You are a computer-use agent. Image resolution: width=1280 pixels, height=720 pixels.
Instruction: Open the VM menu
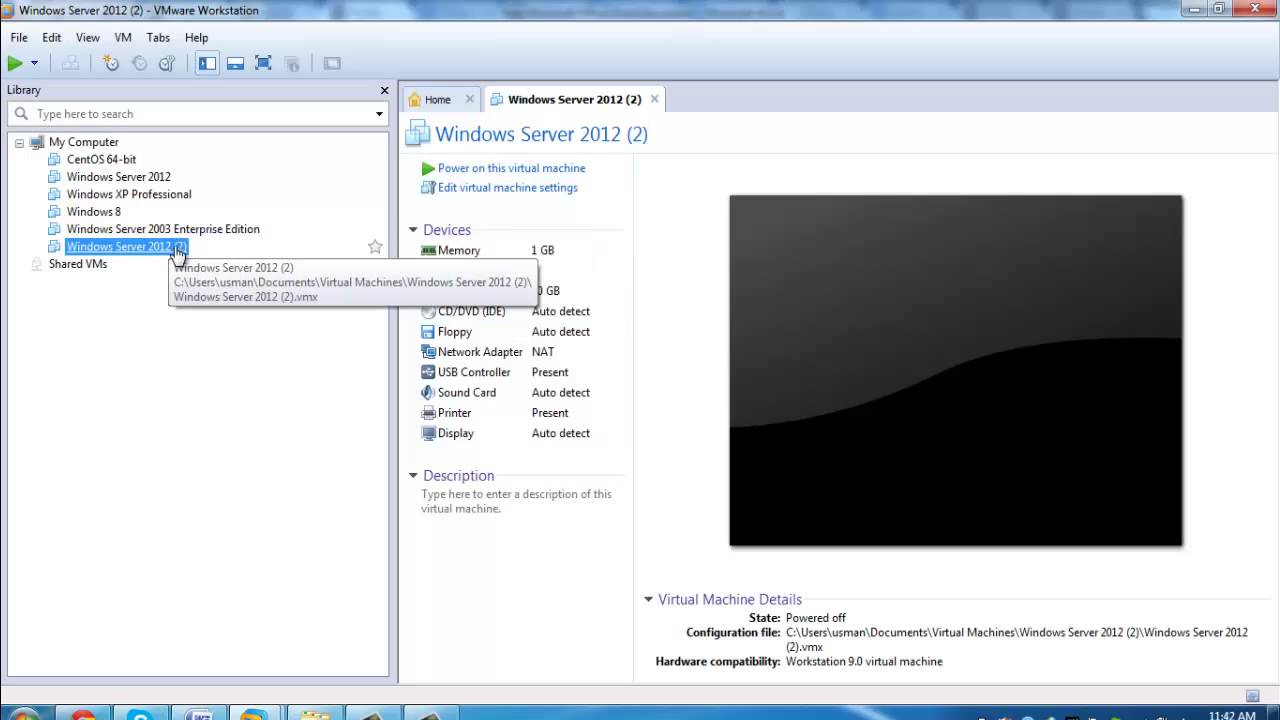point(123,37)
